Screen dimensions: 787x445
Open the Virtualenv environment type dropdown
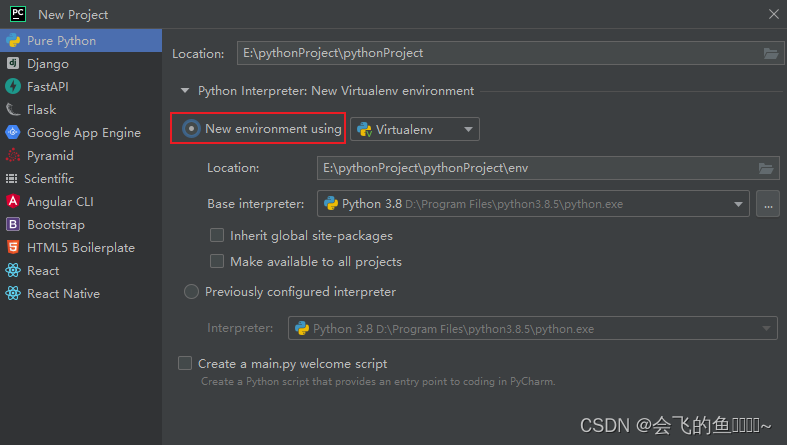point(415,129)
